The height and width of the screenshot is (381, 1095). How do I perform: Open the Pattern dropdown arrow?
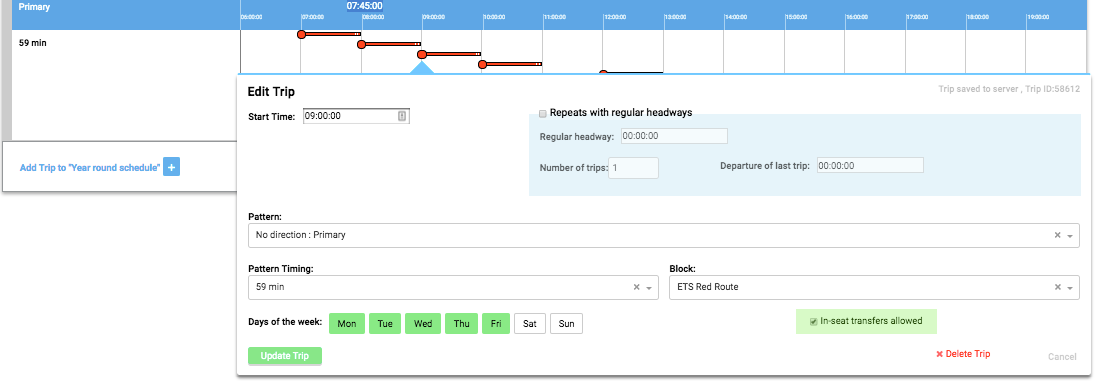tap(1070, 236)
